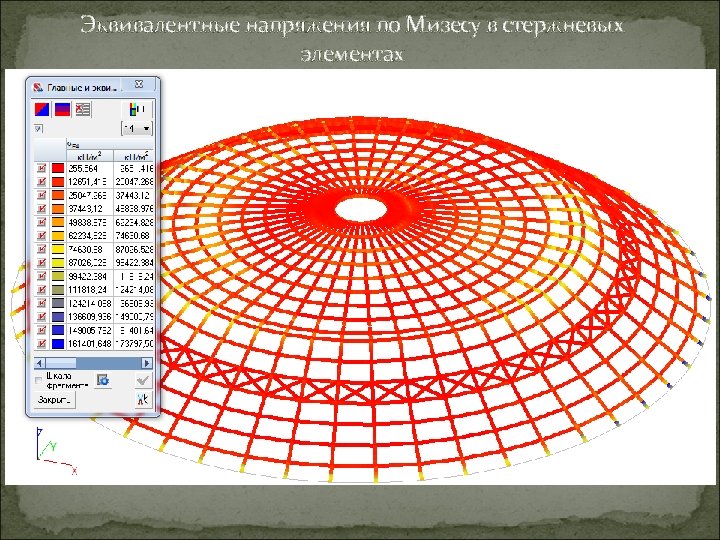720x540 pixels.
Task: Click the scissors/tools icon near Close
Action: pyautogui.click(x=143, y=399)
